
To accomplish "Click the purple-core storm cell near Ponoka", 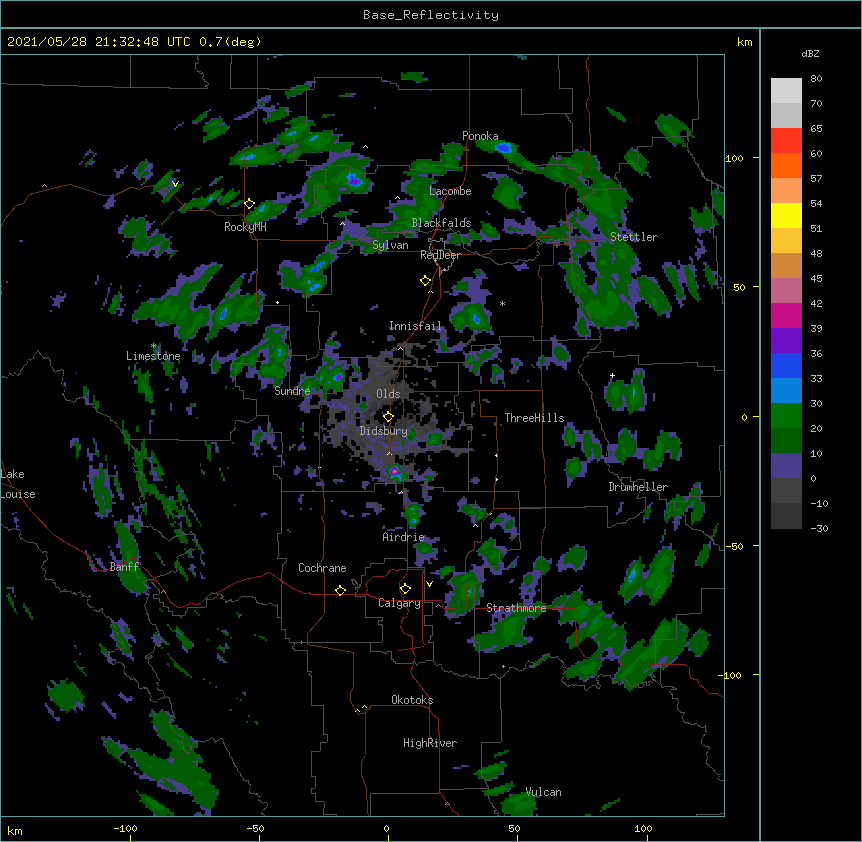I will 504,147.
